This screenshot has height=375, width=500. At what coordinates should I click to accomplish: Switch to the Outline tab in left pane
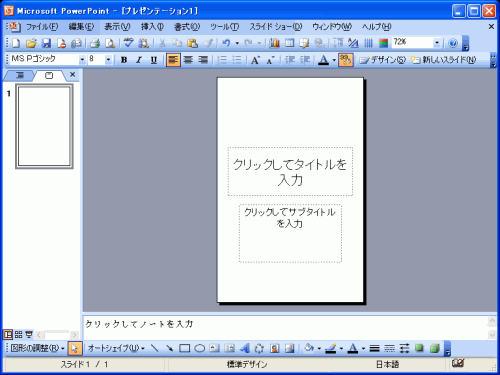coord(20,75)
